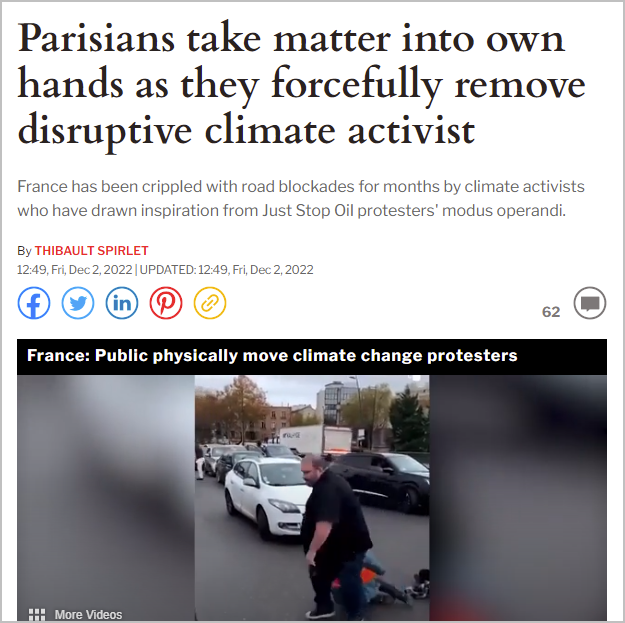Click the publication date 12:49 Dec 2
This screenshot has height=623, width=625.
[x=75, y=270]
